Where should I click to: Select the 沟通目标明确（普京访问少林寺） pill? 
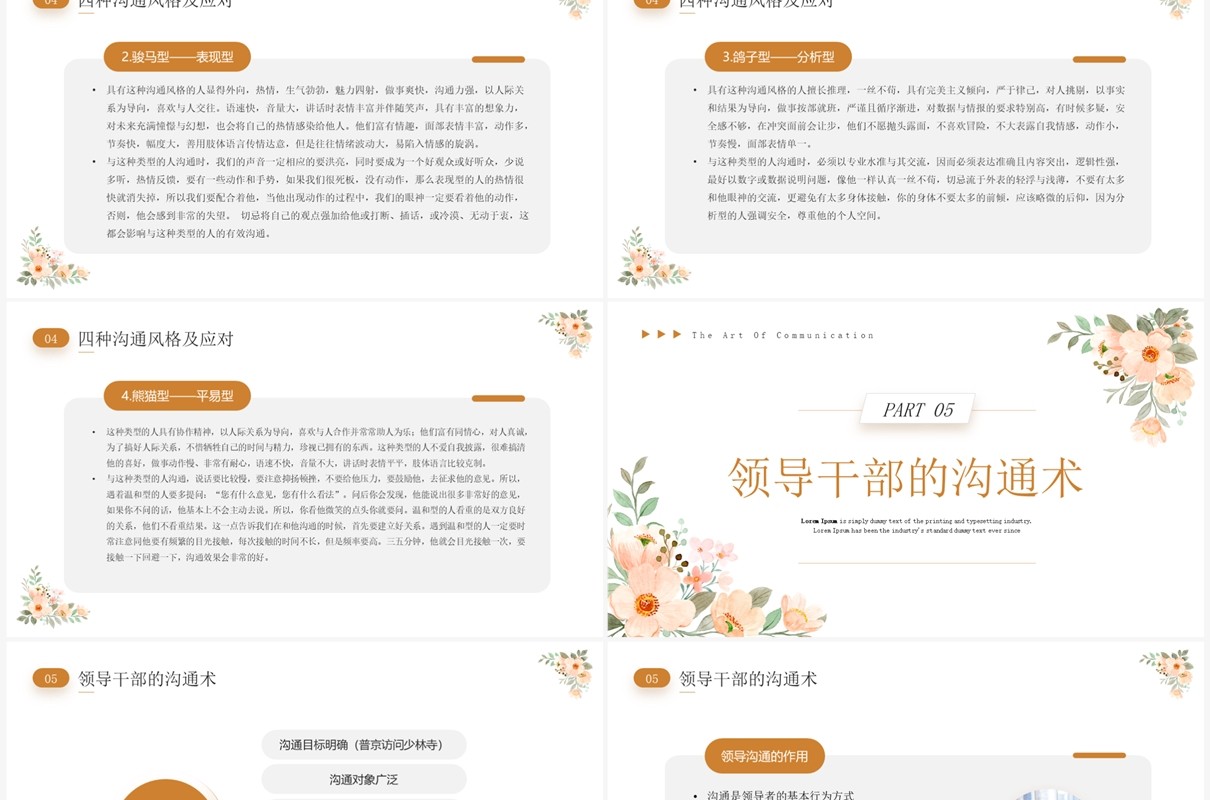[364, 745]
